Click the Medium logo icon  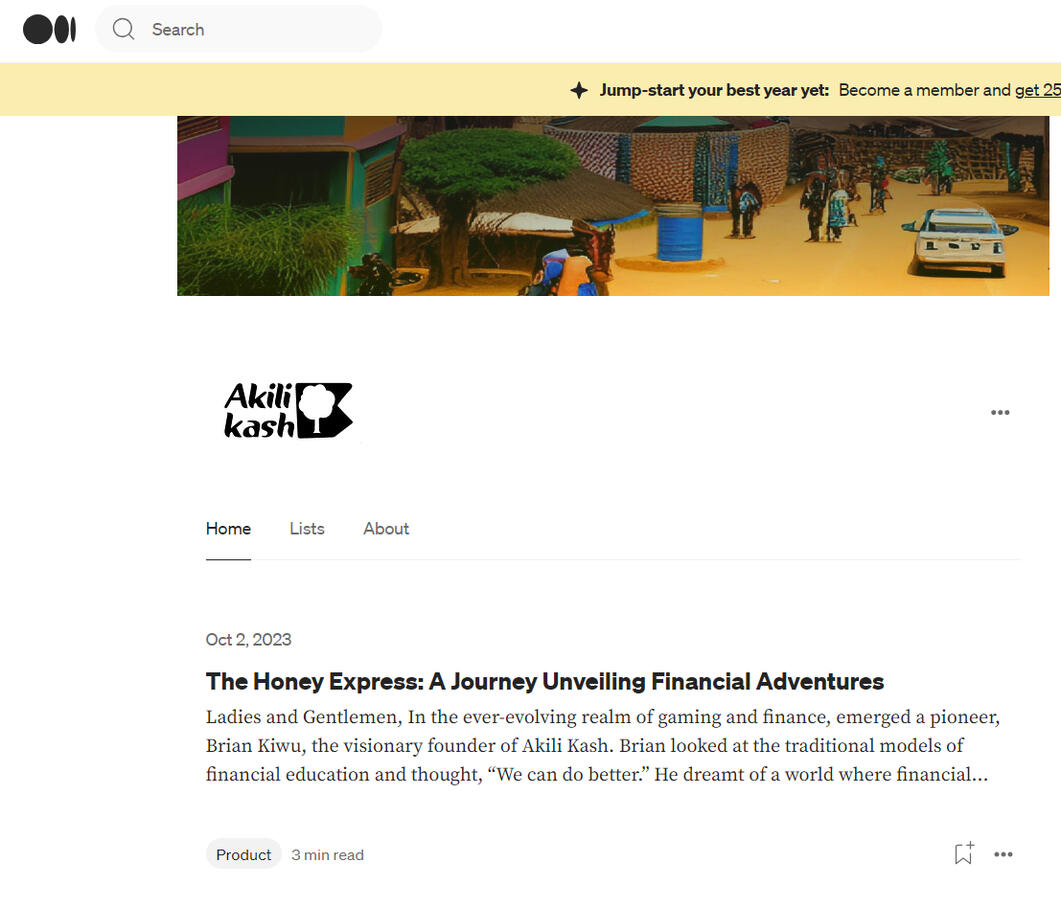pos(49,29)
